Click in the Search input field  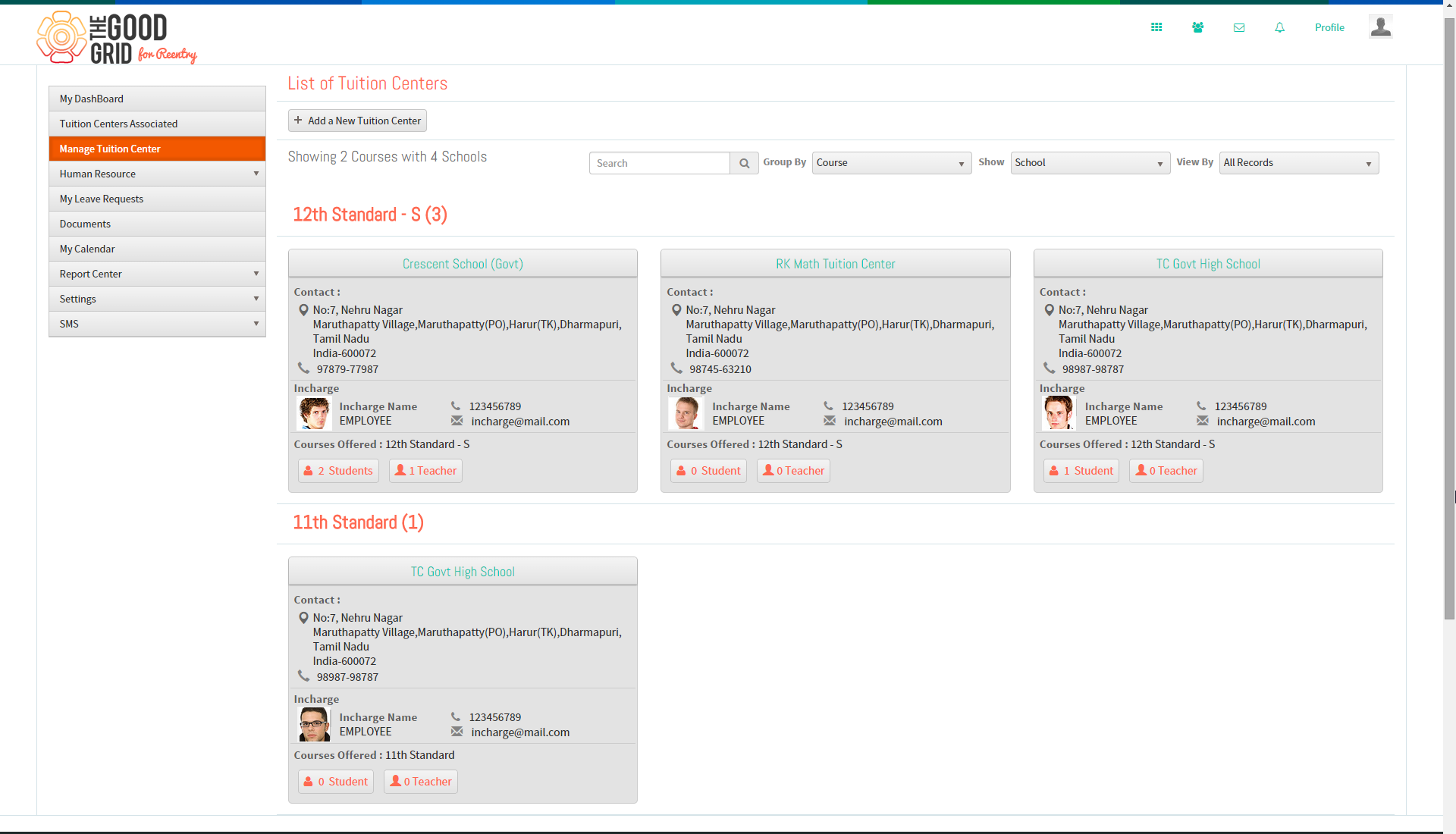tap(659, 163)
